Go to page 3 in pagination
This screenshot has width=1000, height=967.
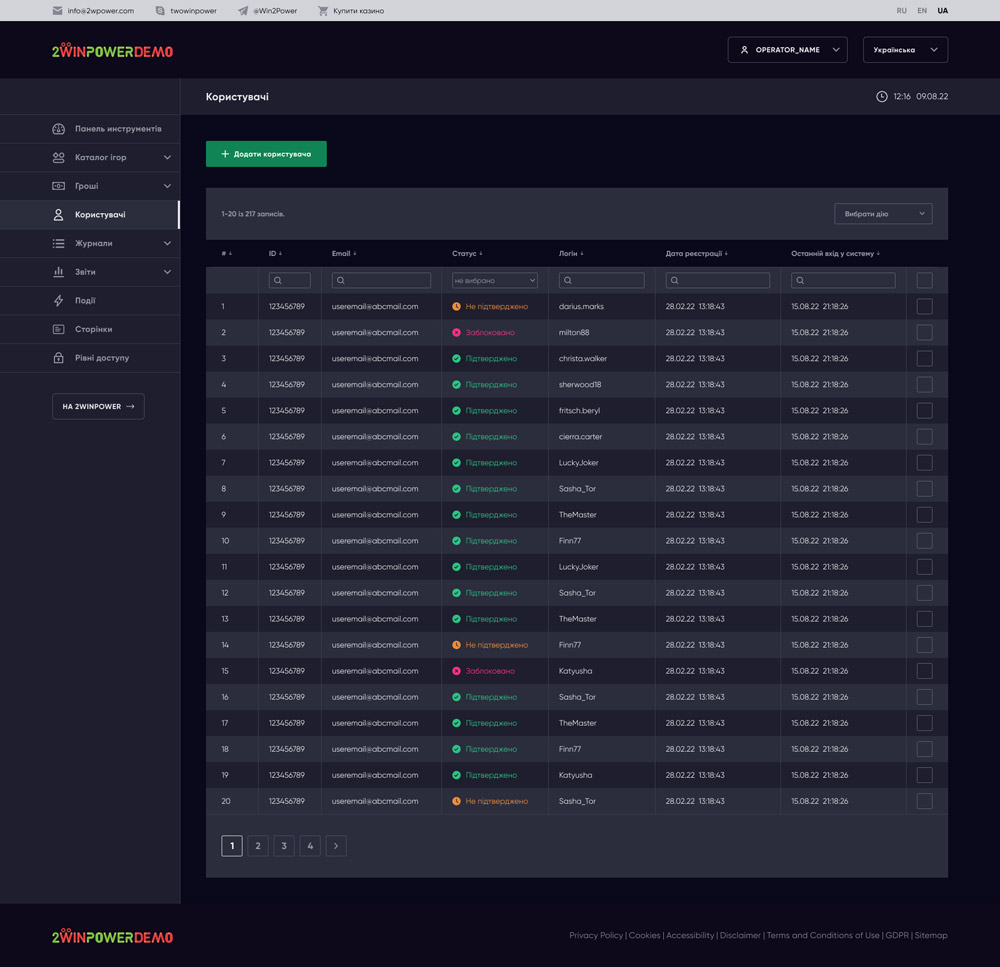[284, 846]
